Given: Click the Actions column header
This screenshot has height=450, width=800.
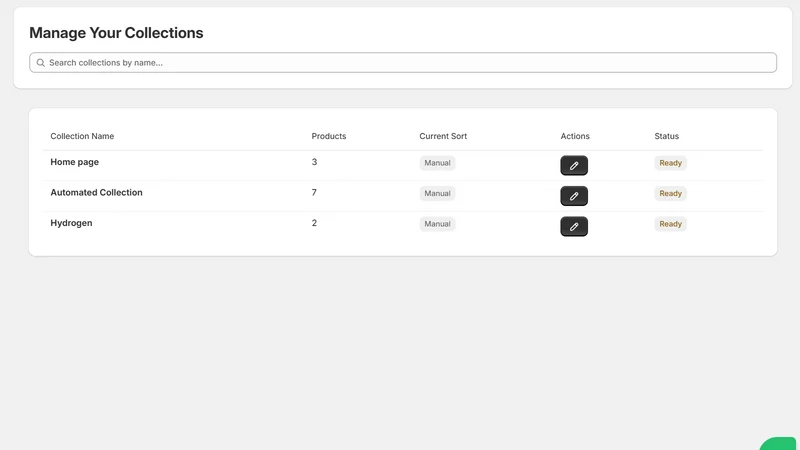Looking at the screenshot, I should pos(575,136).
